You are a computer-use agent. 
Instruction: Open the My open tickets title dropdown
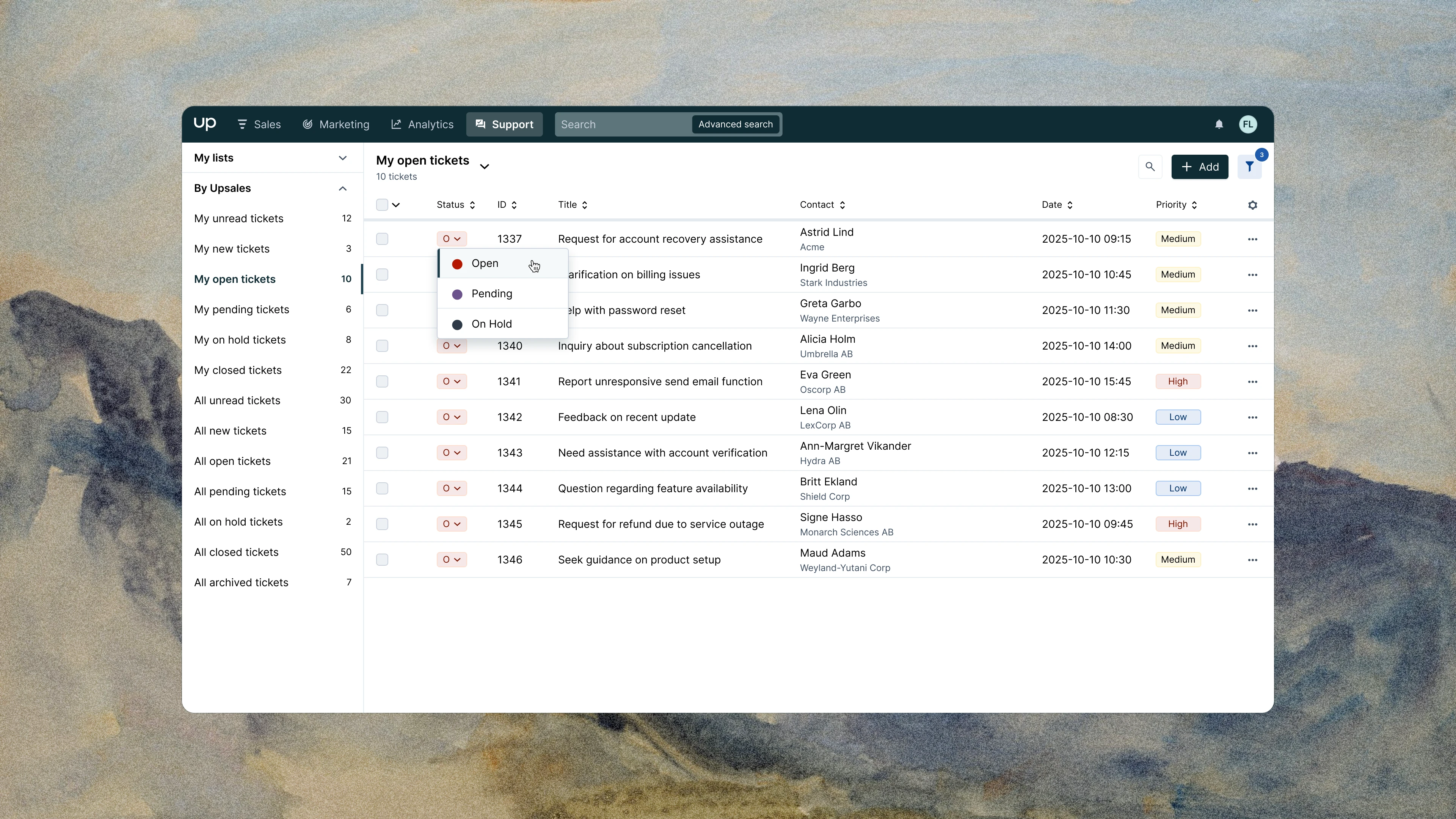485,166
